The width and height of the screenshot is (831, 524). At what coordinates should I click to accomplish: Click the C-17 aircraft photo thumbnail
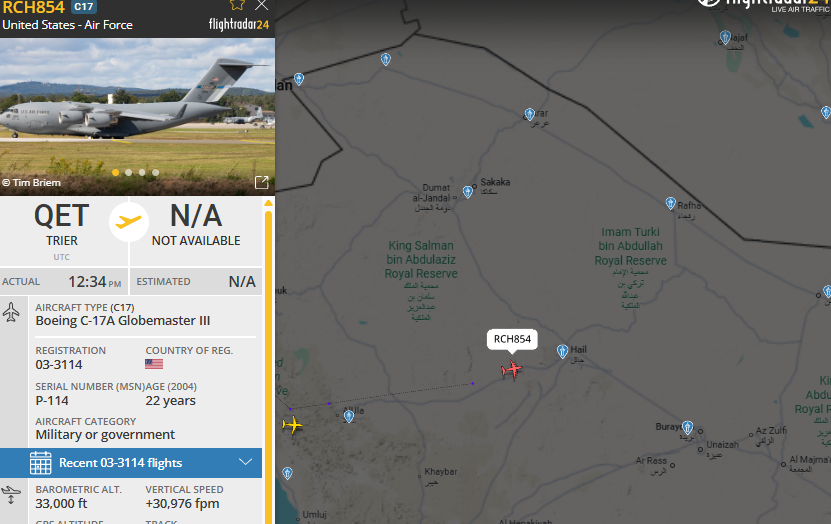coord(137,117)
